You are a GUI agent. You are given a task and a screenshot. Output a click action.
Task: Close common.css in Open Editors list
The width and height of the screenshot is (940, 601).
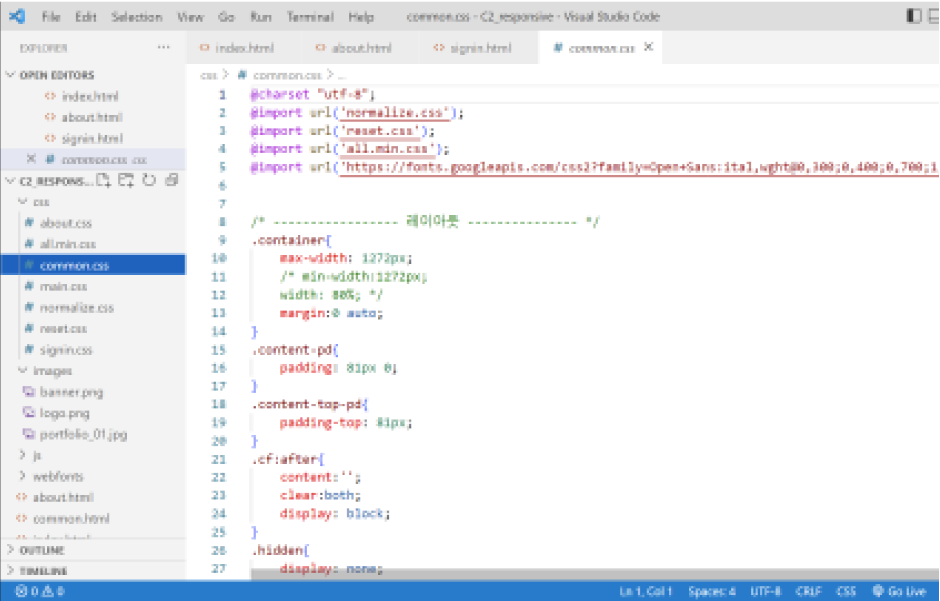(31, 159)
